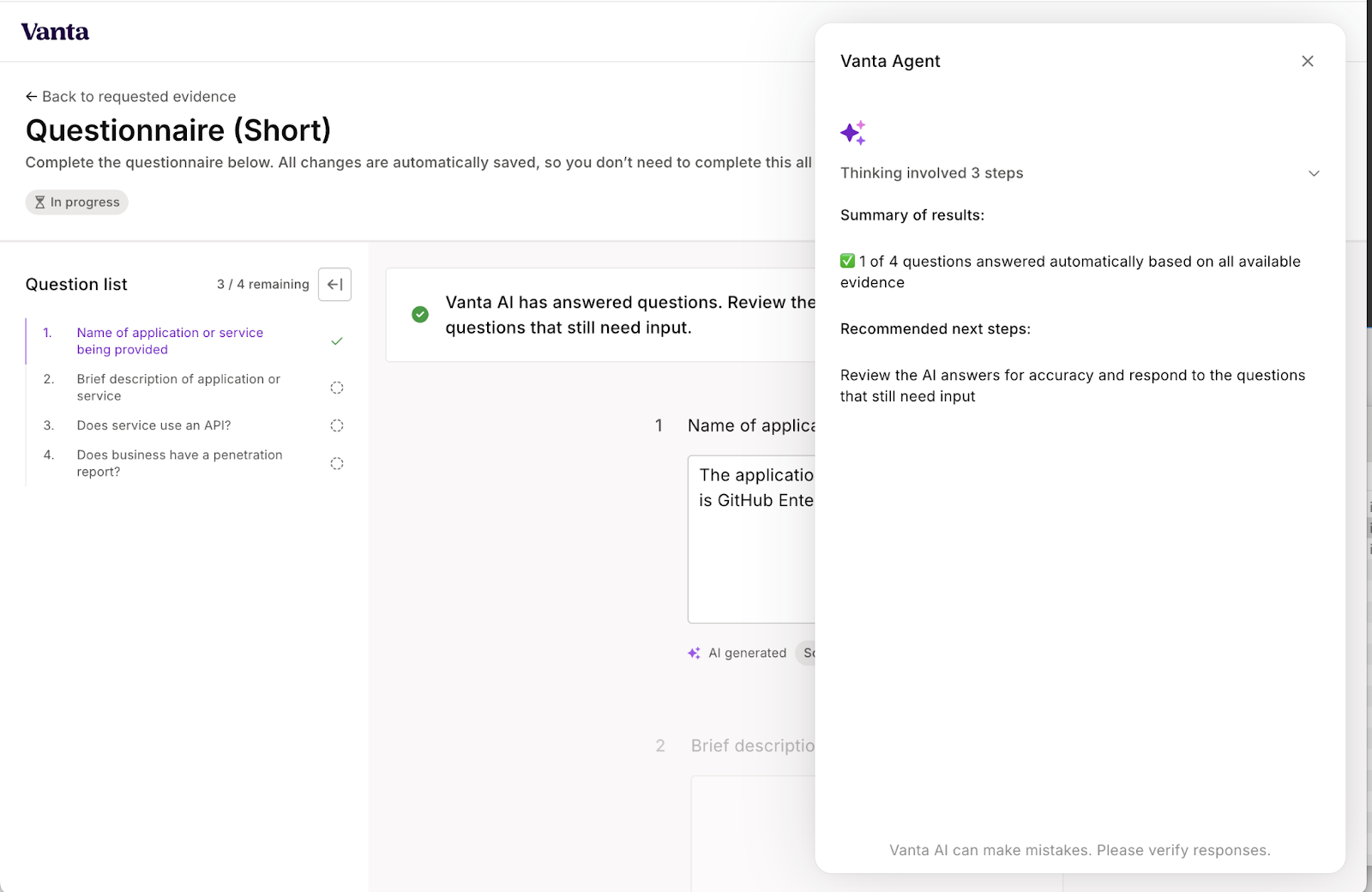This screenshot has height=892, width=1372.
Task: Close the Vanta Agent panel
Action: point(1308,61)
